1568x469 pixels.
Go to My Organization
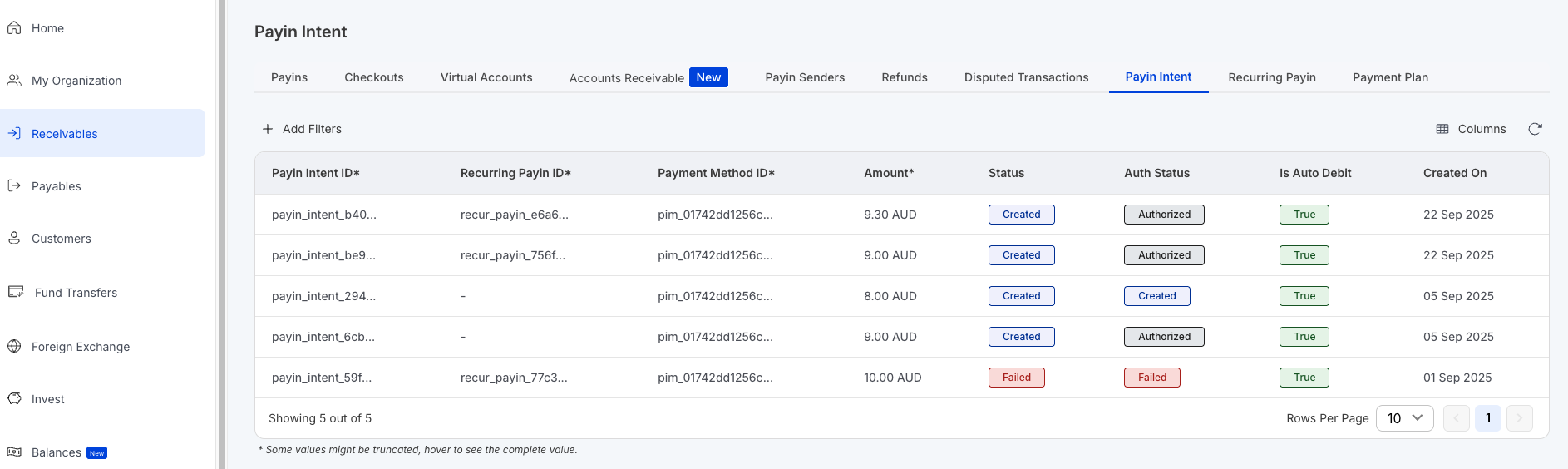point(76,81)
